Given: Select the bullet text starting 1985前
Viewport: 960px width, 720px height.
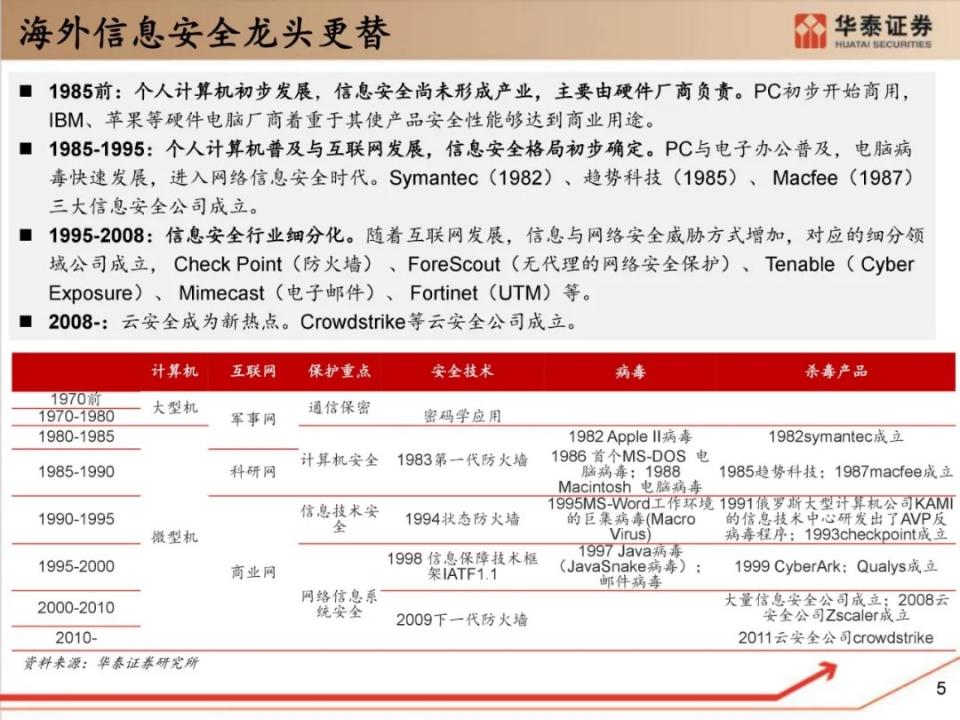Looking at the screenshot, I should click(x=479, y=105).
